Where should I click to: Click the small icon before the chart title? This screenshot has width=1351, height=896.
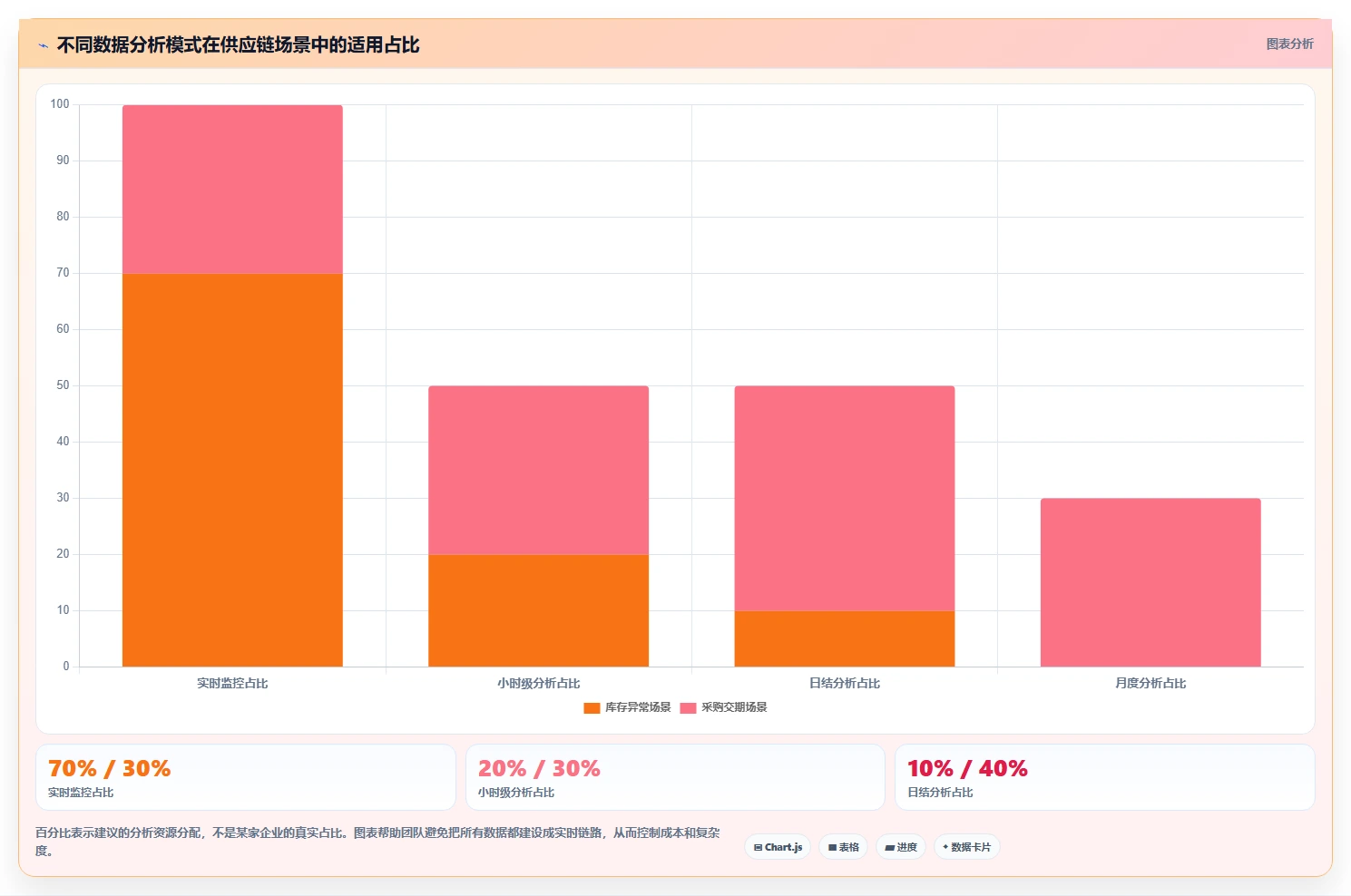click(x=43, y=45)
